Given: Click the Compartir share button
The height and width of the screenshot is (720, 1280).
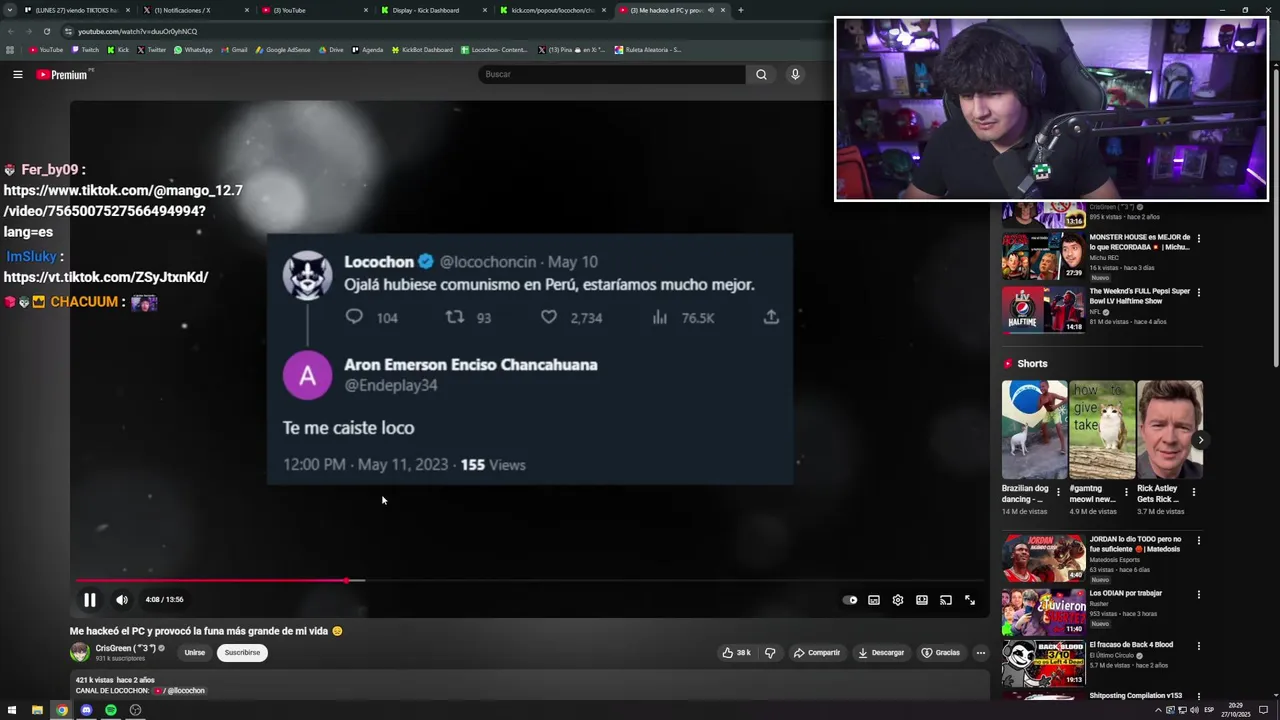Looking at the screenshot, I should click(x=817, y=653).
